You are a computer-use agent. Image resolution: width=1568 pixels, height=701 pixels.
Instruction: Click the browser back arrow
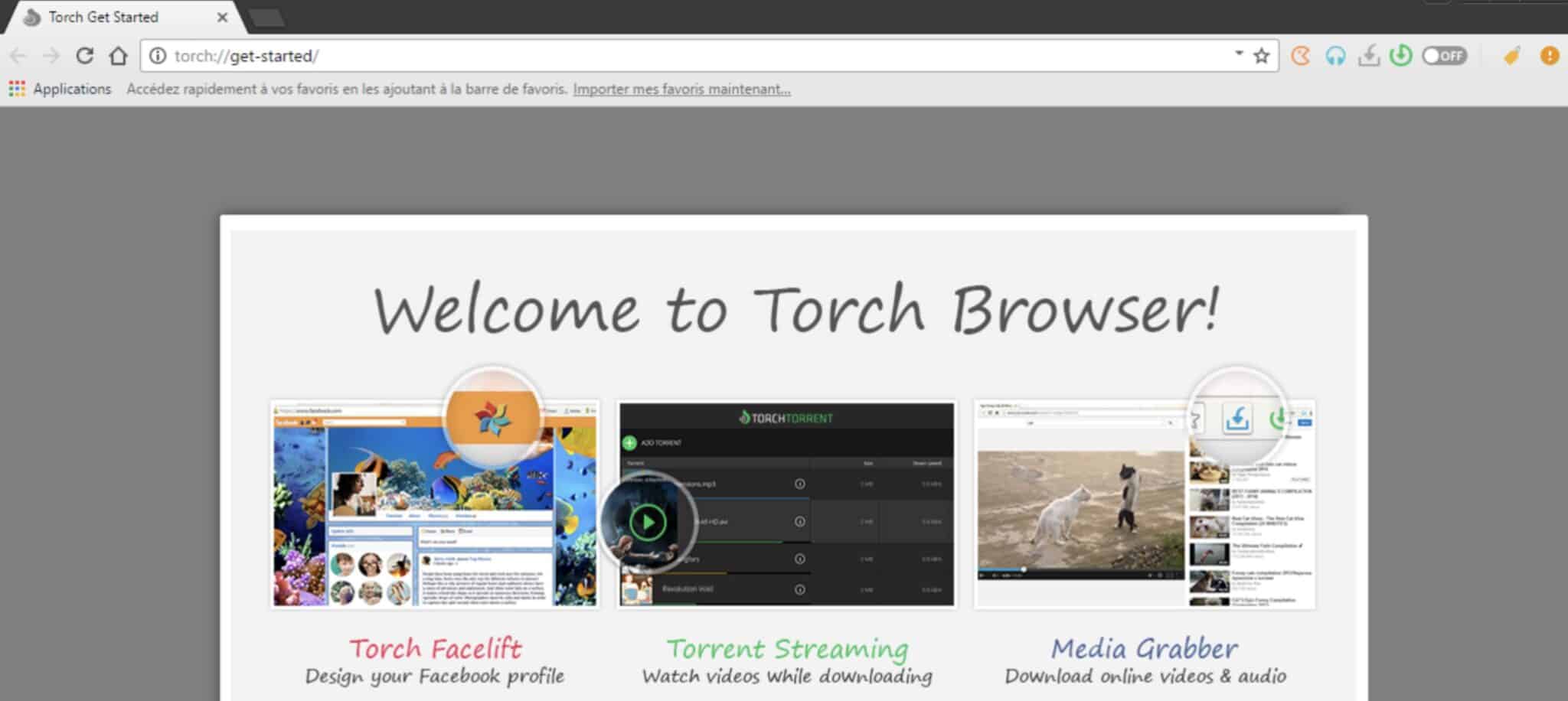click(x=18, y=56)
